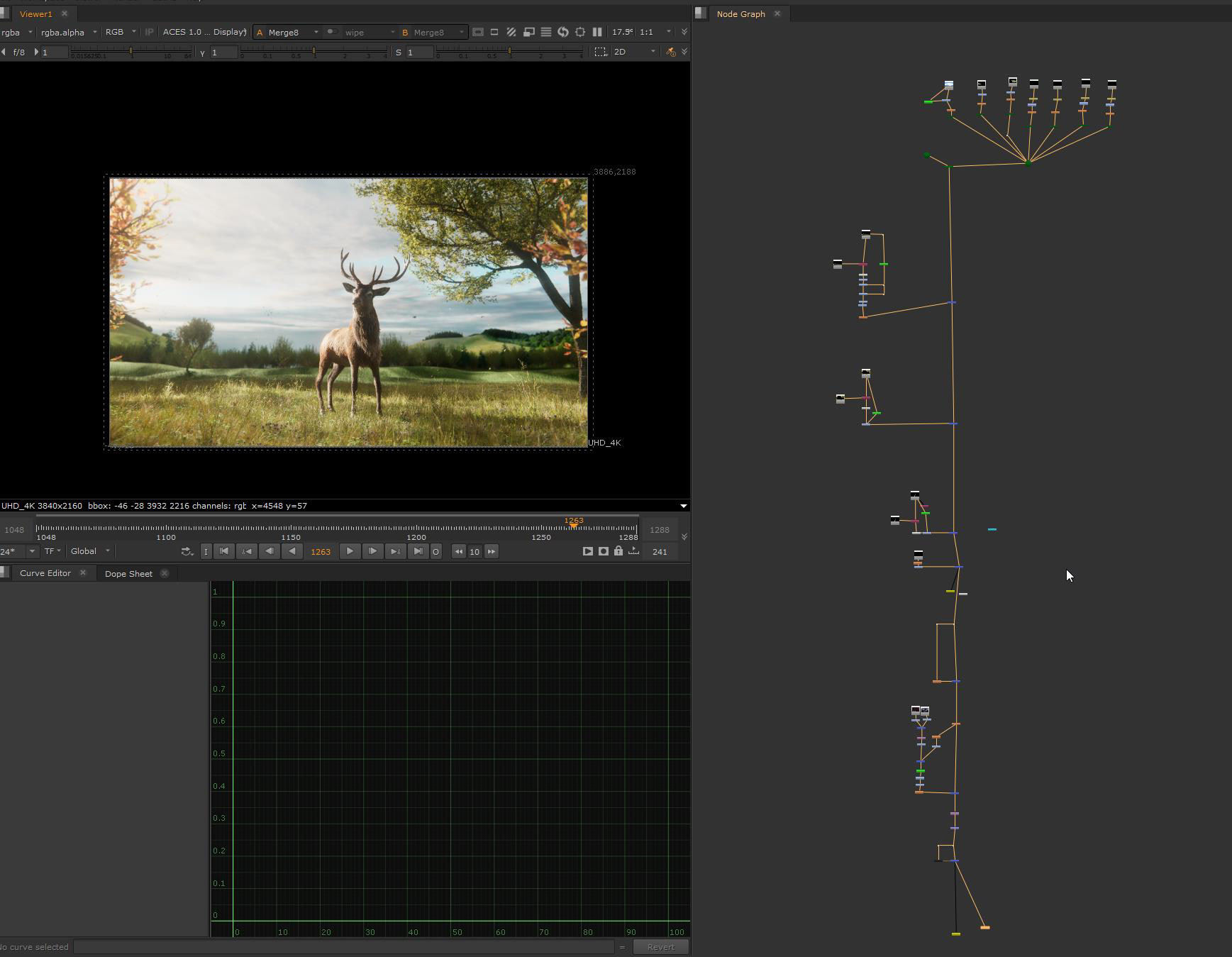Skip backward by 10 frames
Image resolution: width=1232 pixels, height=957 pixels.
(x=458, y=551)
